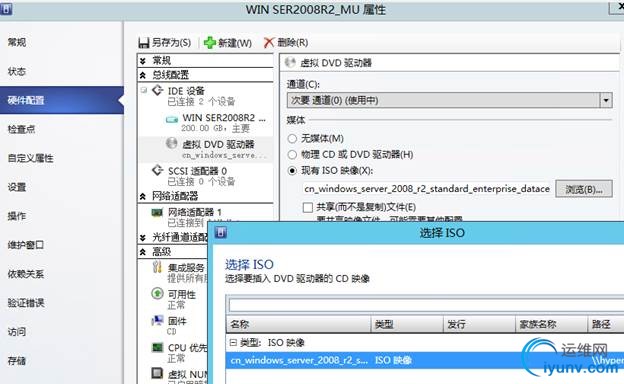
Task: Click the red X Delete (删除) icon
Action: [x=269, y=43]
